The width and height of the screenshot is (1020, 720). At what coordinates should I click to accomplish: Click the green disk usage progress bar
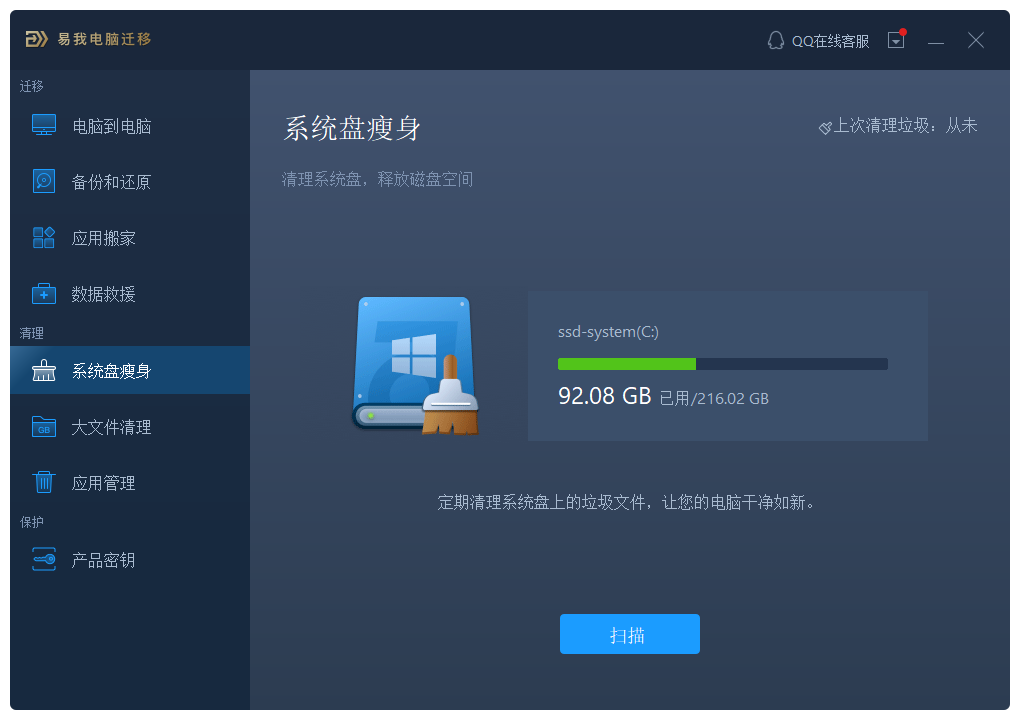coord(722,364)
